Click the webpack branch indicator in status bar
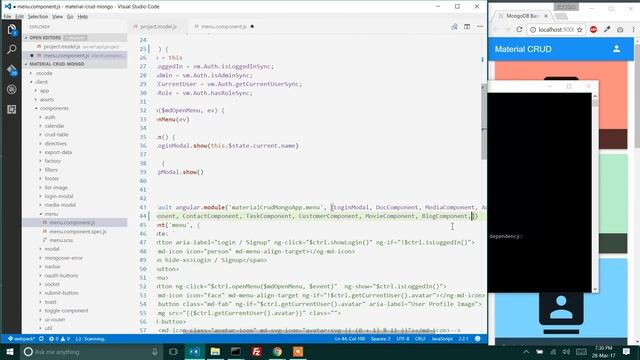 click(x=22, y=339)
